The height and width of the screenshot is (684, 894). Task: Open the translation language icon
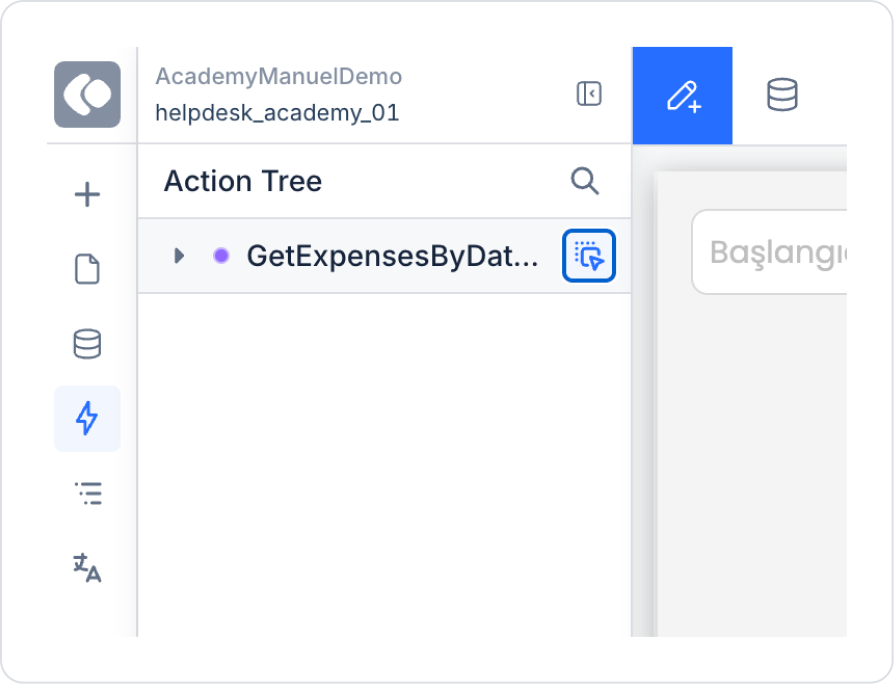(87, 568)
